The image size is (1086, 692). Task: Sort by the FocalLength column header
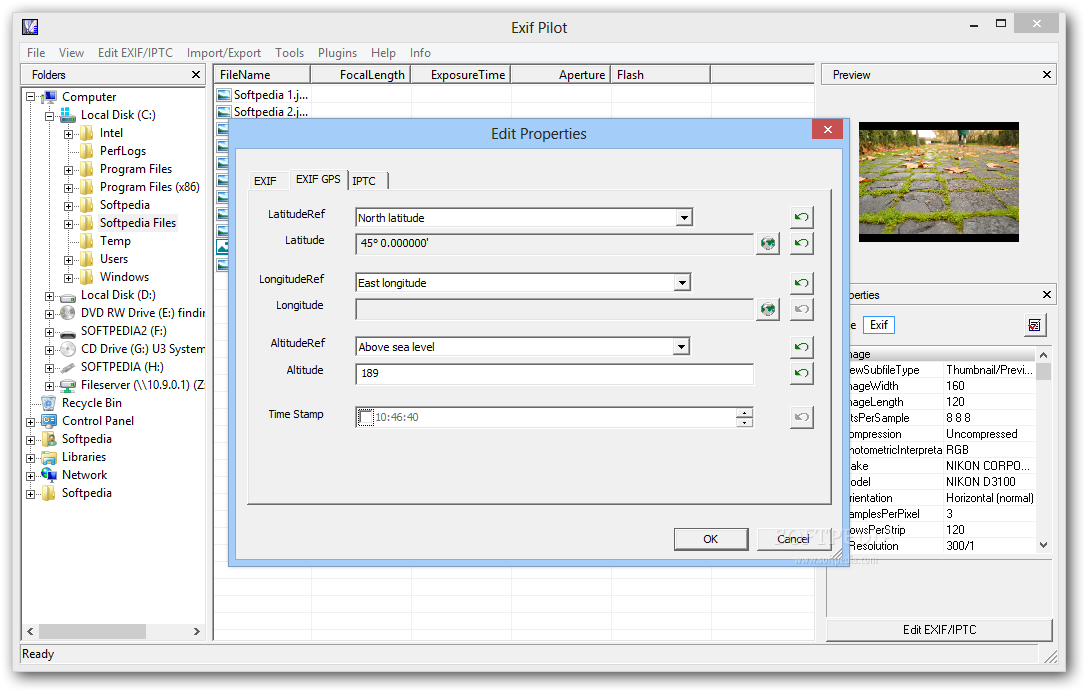361,75
